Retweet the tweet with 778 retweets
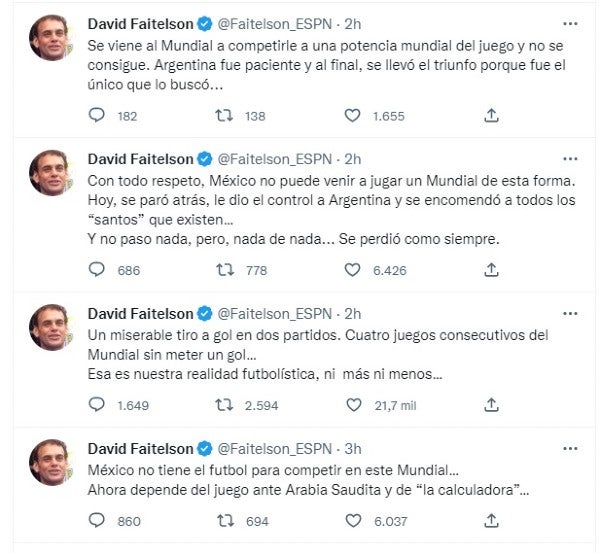 tap(226, 269)
